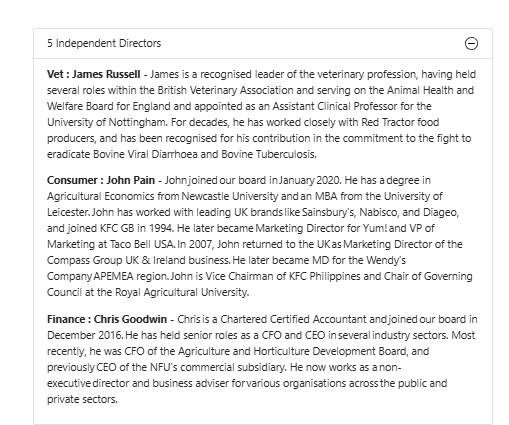Click the 'private sectors.' closing text
This screenshot has width=509, height=425.
[82, 399]
